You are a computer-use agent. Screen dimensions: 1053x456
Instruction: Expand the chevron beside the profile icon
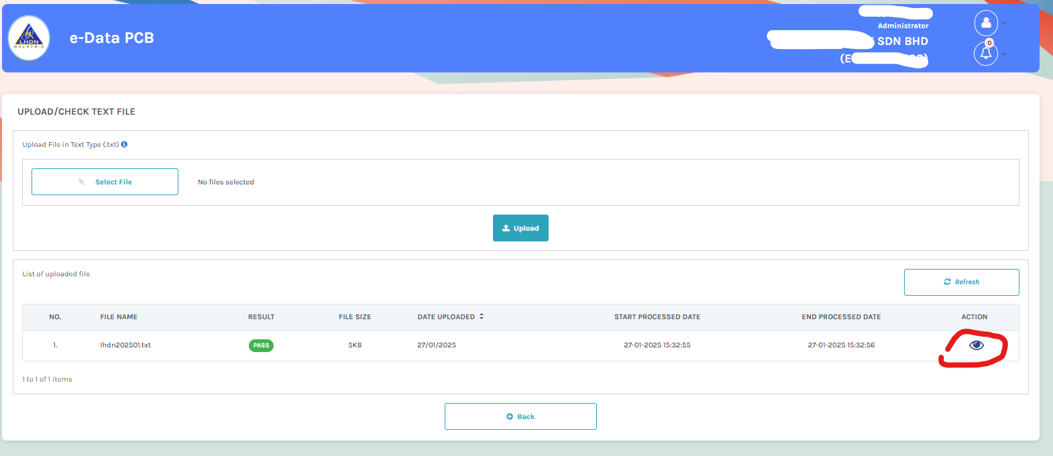click(1004, 24)
